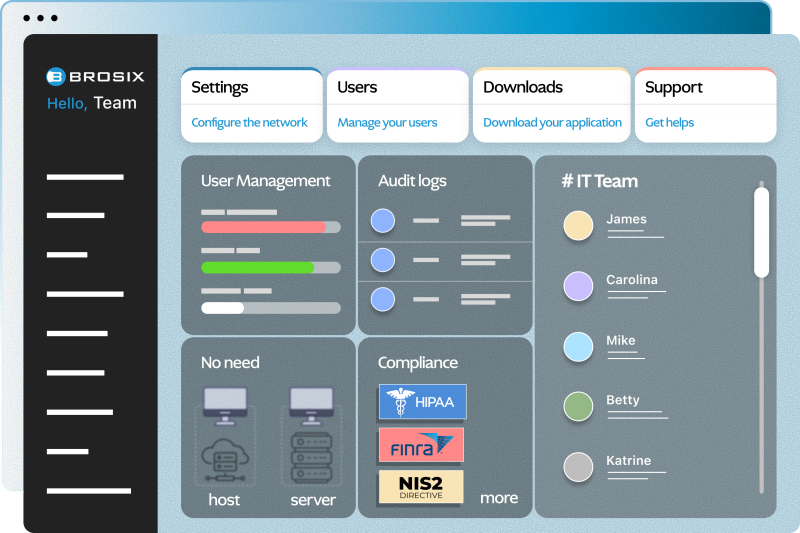
Task: Click Download your application link
Action: point(552,123)
